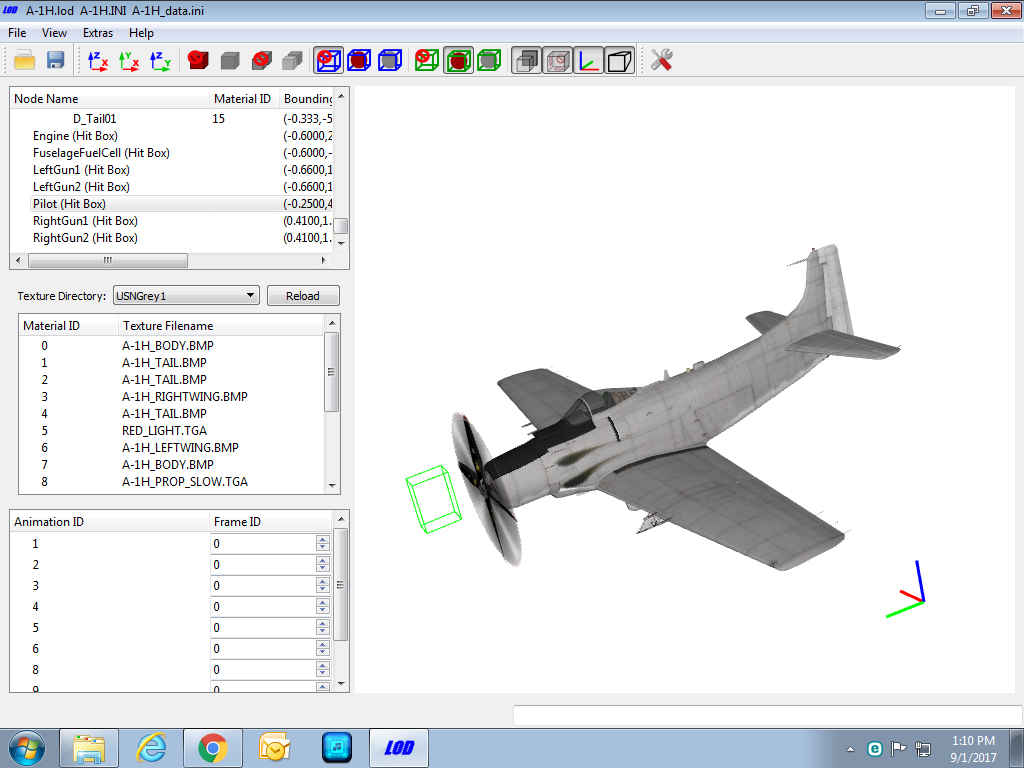
Task: Increase Frame ID for animation 5
Action: [x=323, y=623]
